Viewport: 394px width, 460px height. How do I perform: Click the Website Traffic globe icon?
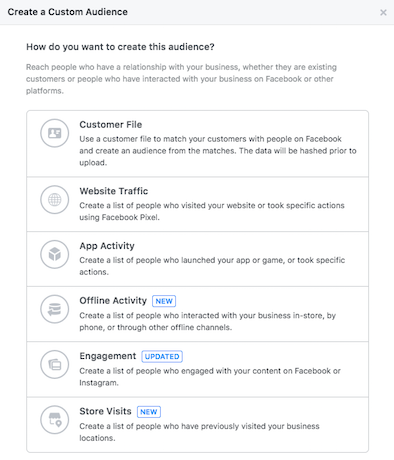55,200
